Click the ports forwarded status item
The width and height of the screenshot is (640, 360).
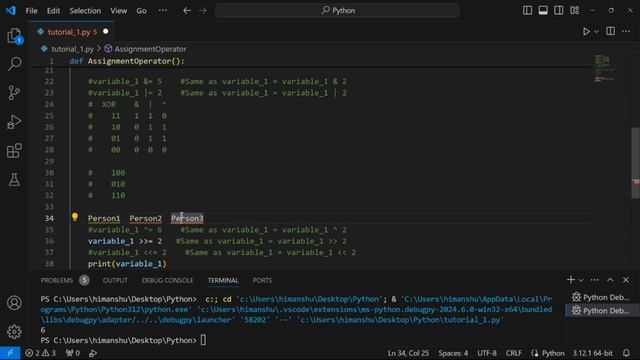pyautogui.click(x=73, y=353)
